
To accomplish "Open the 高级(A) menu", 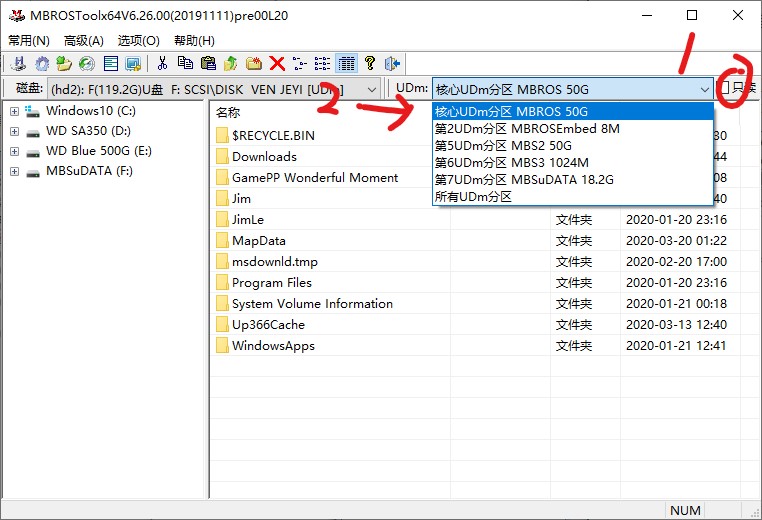I will coord(83,41).
